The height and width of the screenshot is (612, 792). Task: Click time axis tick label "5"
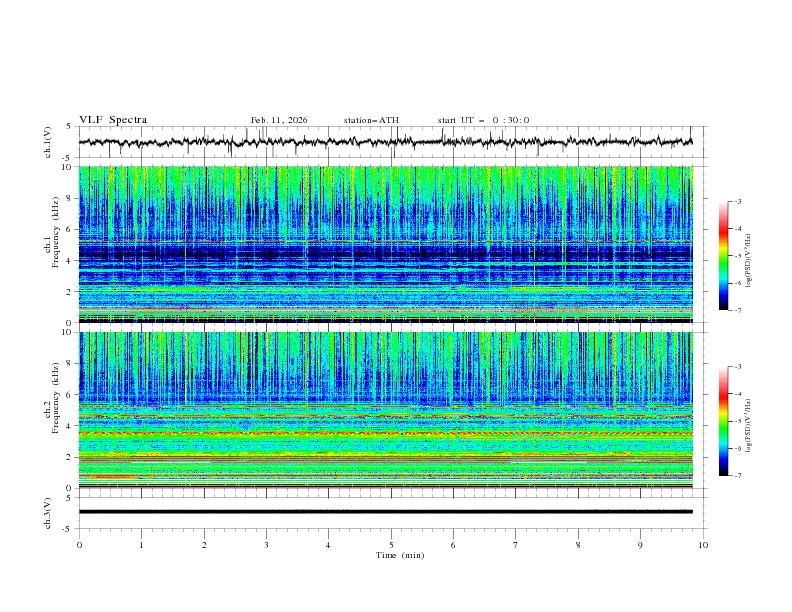click(x=391, y=545)
